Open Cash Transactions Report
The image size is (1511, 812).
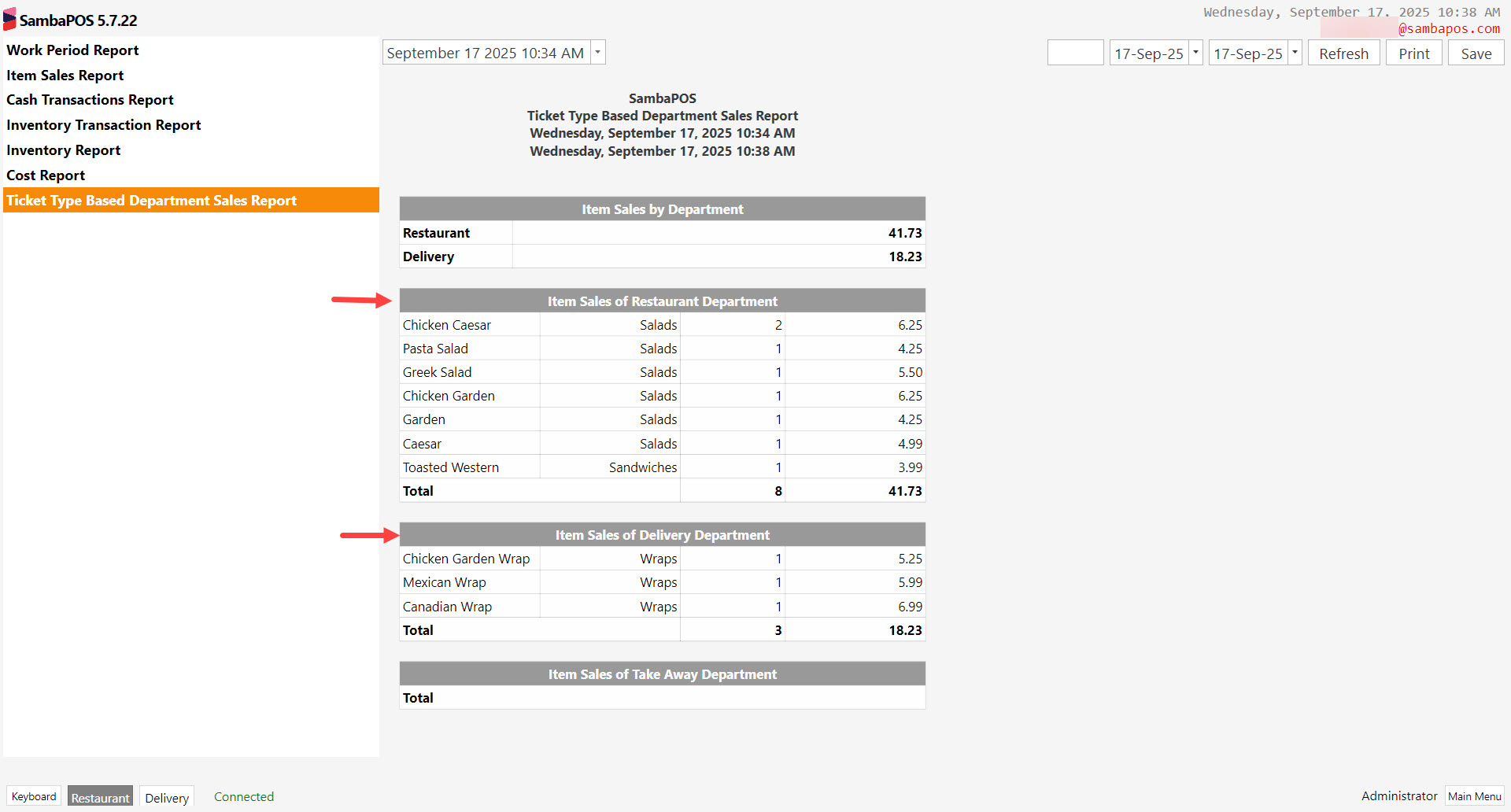[90, 100]
